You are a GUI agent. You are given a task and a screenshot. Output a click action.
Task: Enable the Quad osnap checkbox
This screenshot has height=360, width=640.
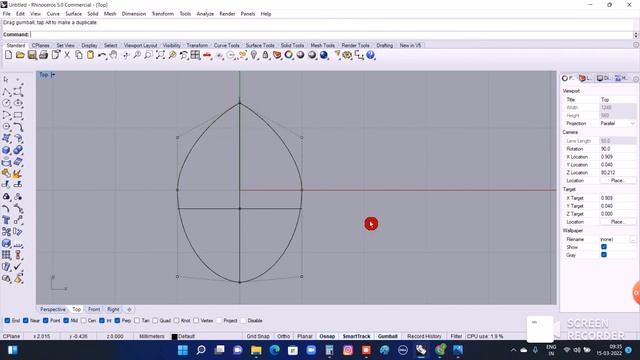155,320
